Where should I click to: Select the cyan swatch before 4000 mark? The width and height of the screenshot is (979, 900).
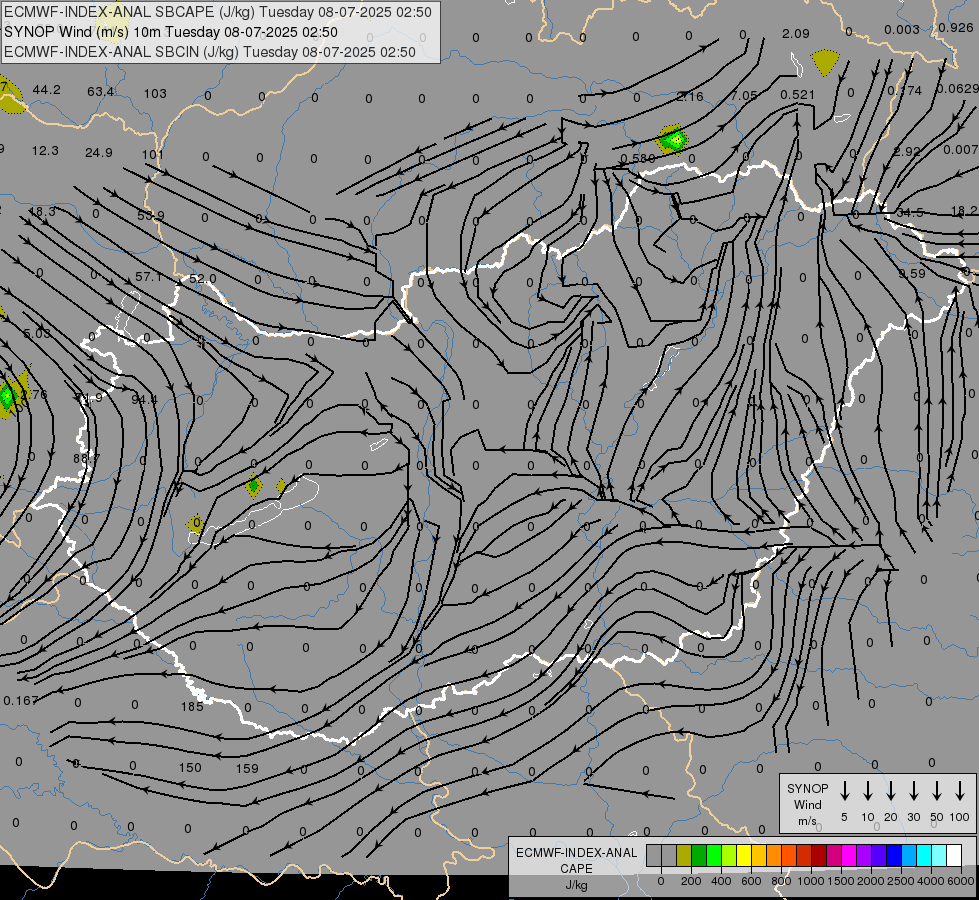click(923, 856)
